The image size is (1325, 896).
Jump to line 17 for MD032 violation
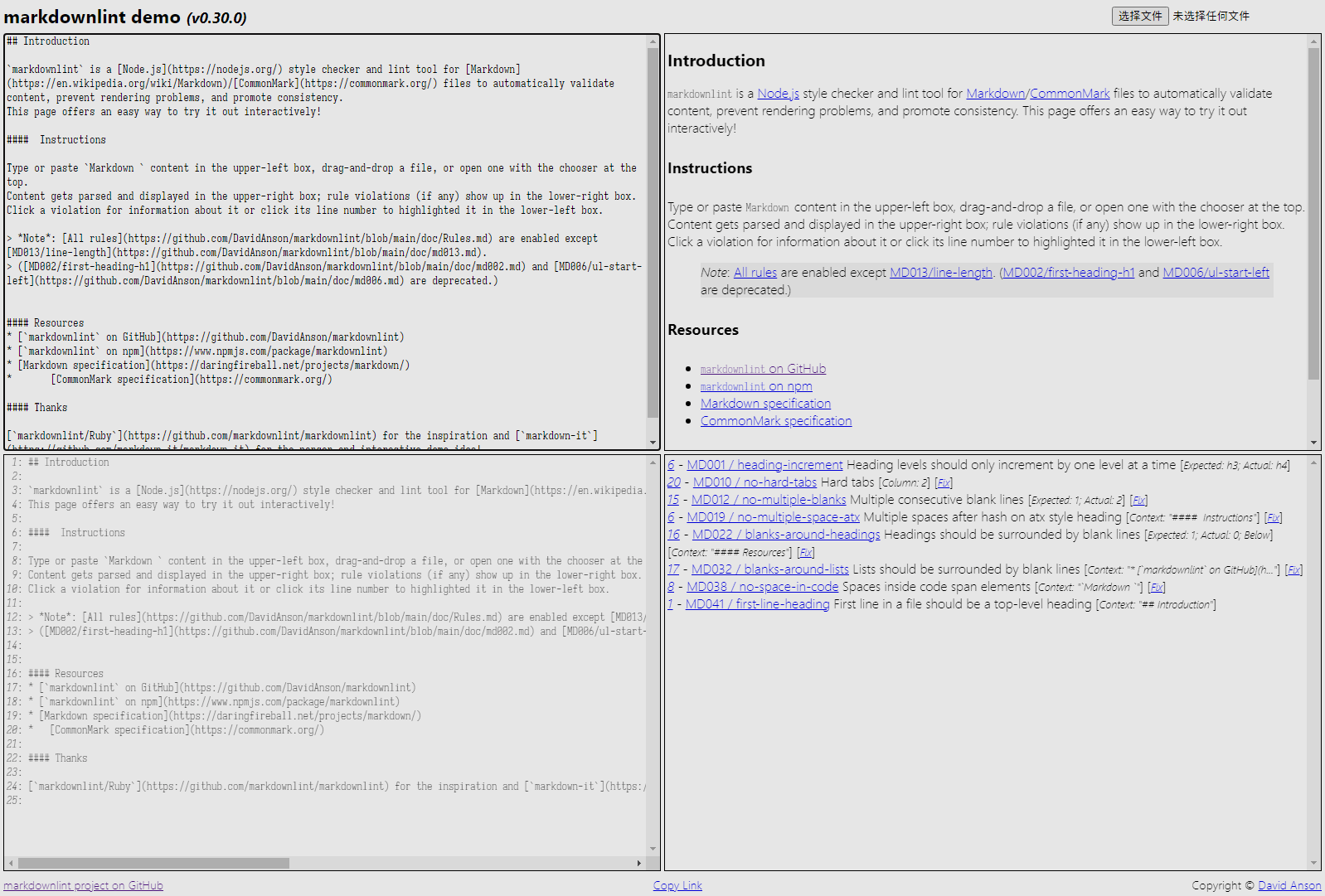[x=673, y=569]
